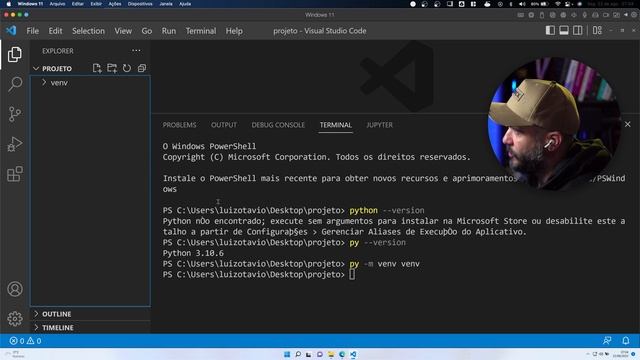This screenshot has height=360, width=640.
Task: Open errors and warnings count in status bar
Action: click(25, 340)
